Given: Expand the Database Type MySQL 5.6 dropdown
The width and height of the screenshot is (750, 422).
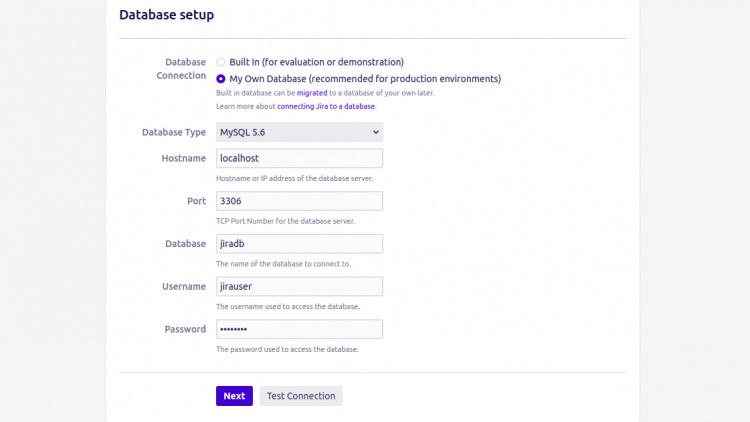Looking at the screenshot, I should point(299,132).
